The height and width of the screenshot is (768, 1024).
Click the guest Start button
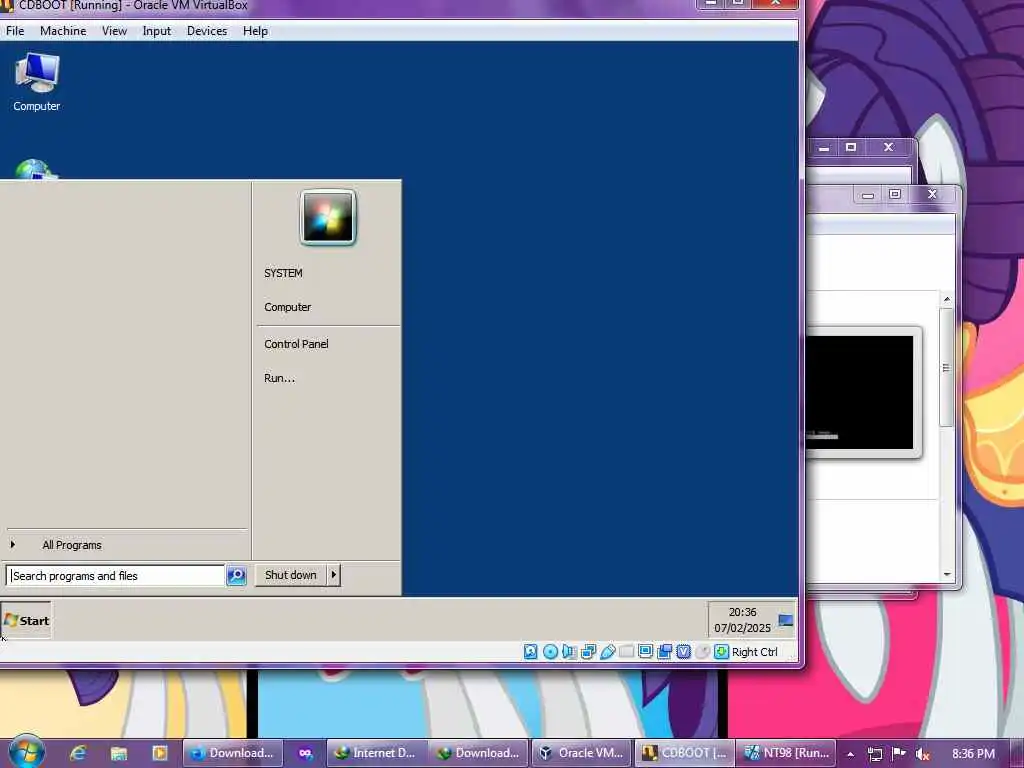pyautogui.click(x=26, y=620)
